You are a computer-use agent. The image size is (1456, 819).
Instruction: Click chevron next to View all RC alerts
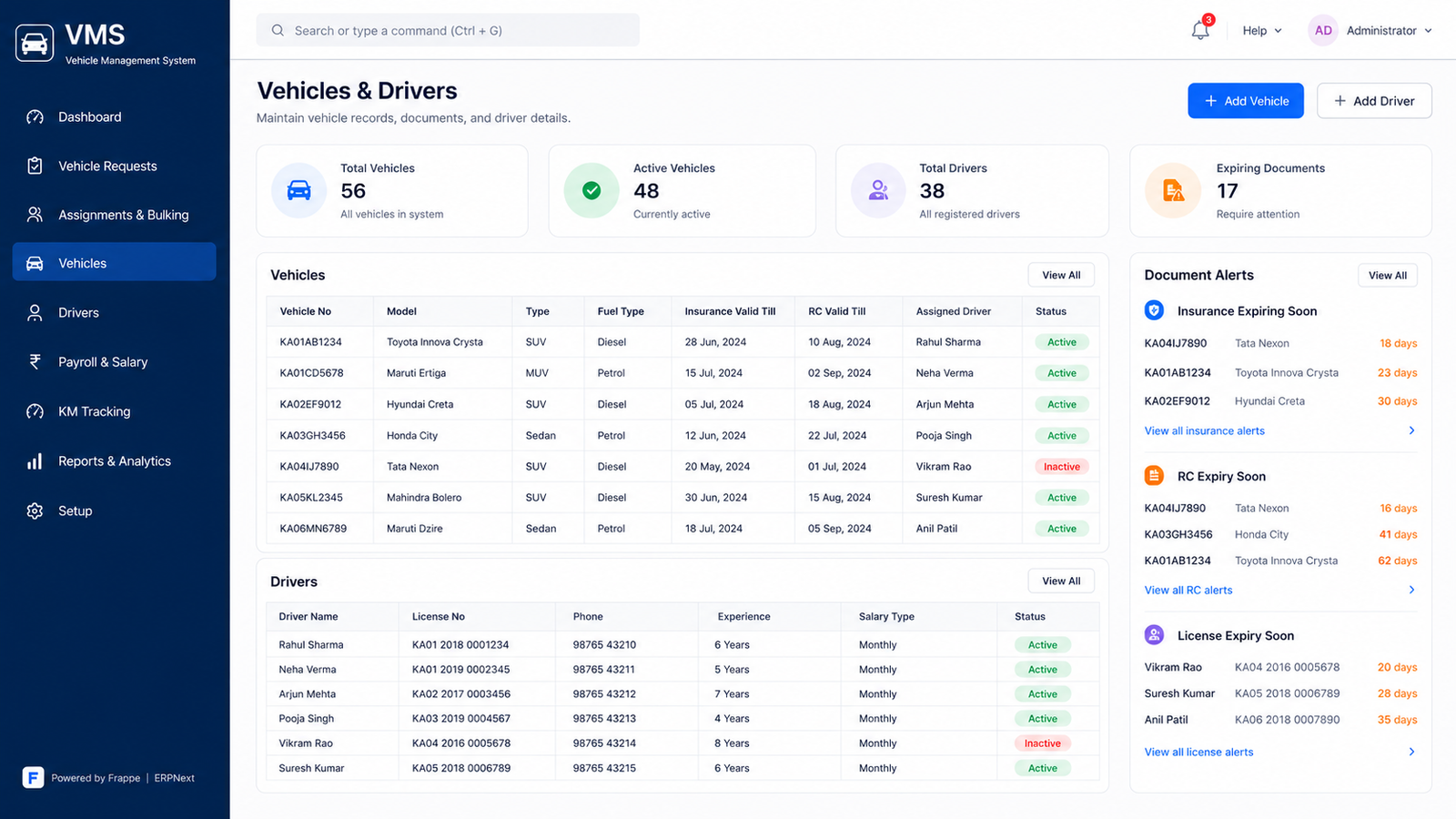[x=1411, y=590]
